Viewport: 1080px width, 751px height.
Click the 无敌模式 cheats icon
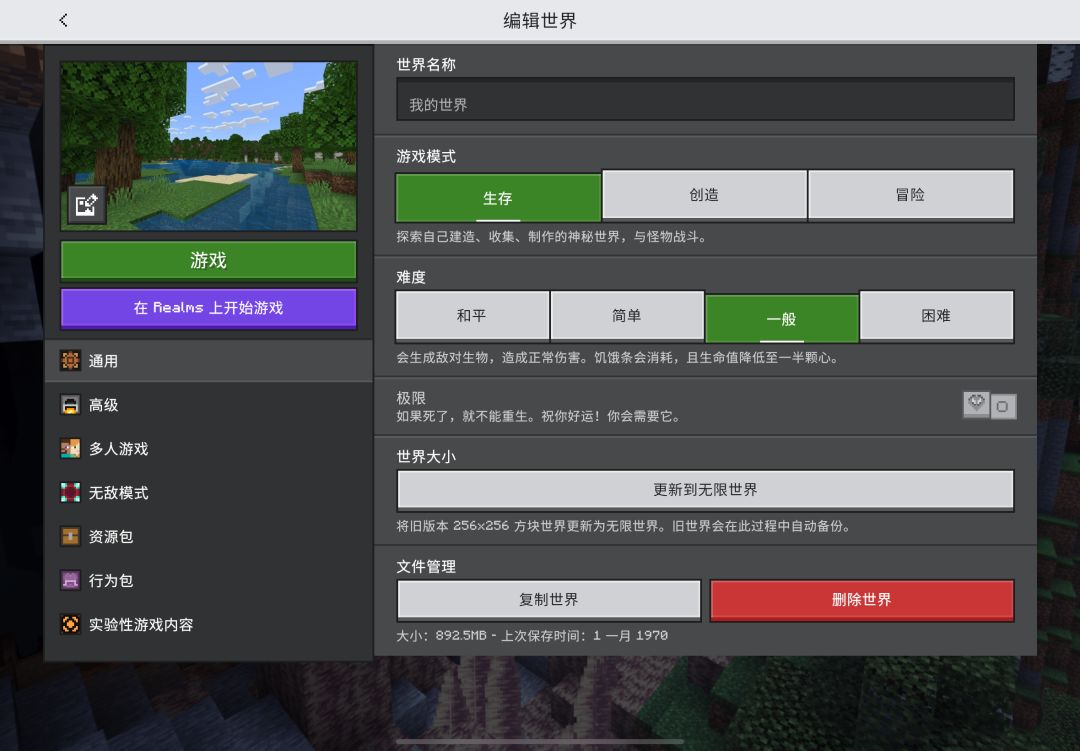coord(70,493)
